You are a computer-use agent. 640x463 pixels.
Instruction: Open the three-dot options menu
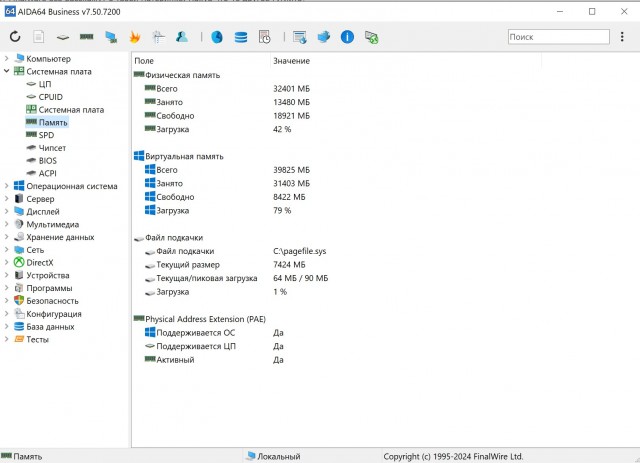[622, 37]
